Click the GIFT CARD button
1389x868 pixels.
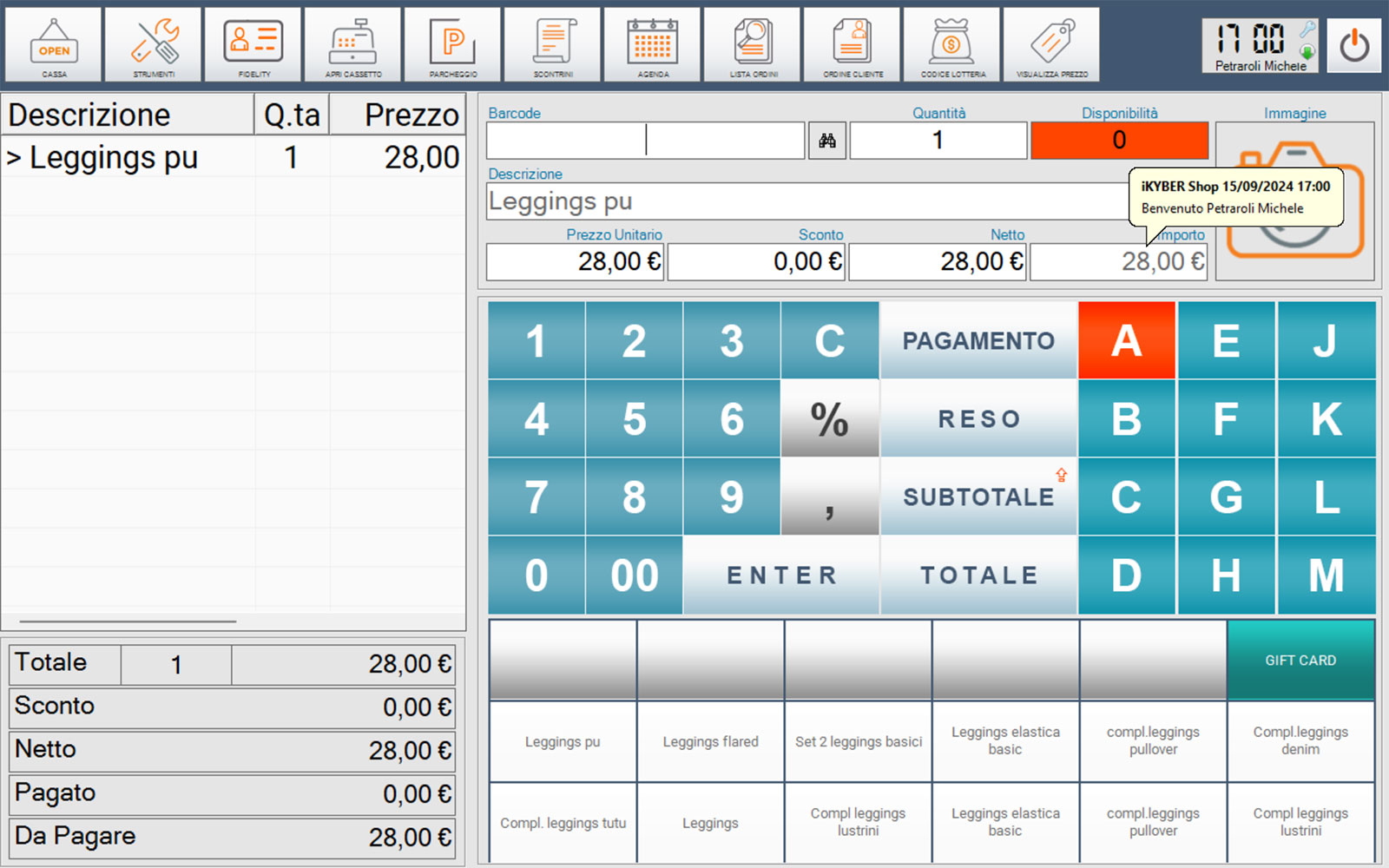[1300, 660]
